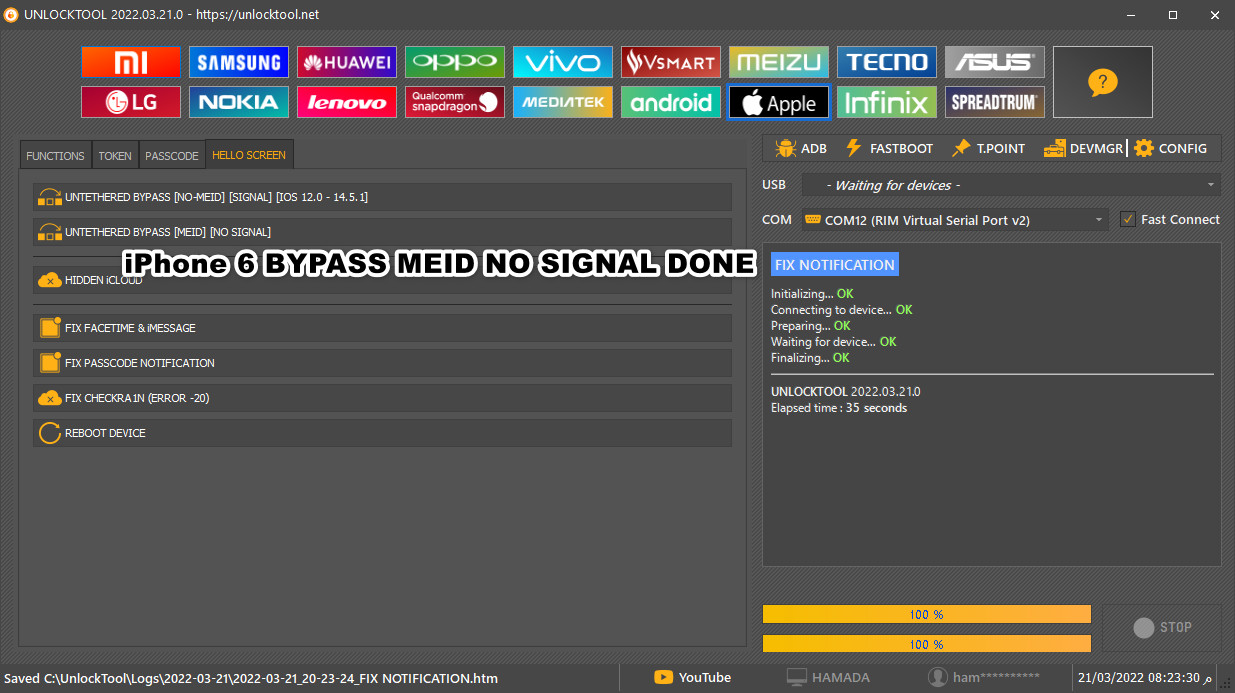
Task: Open the ADB tool
Action: click(x=801, y=148)
